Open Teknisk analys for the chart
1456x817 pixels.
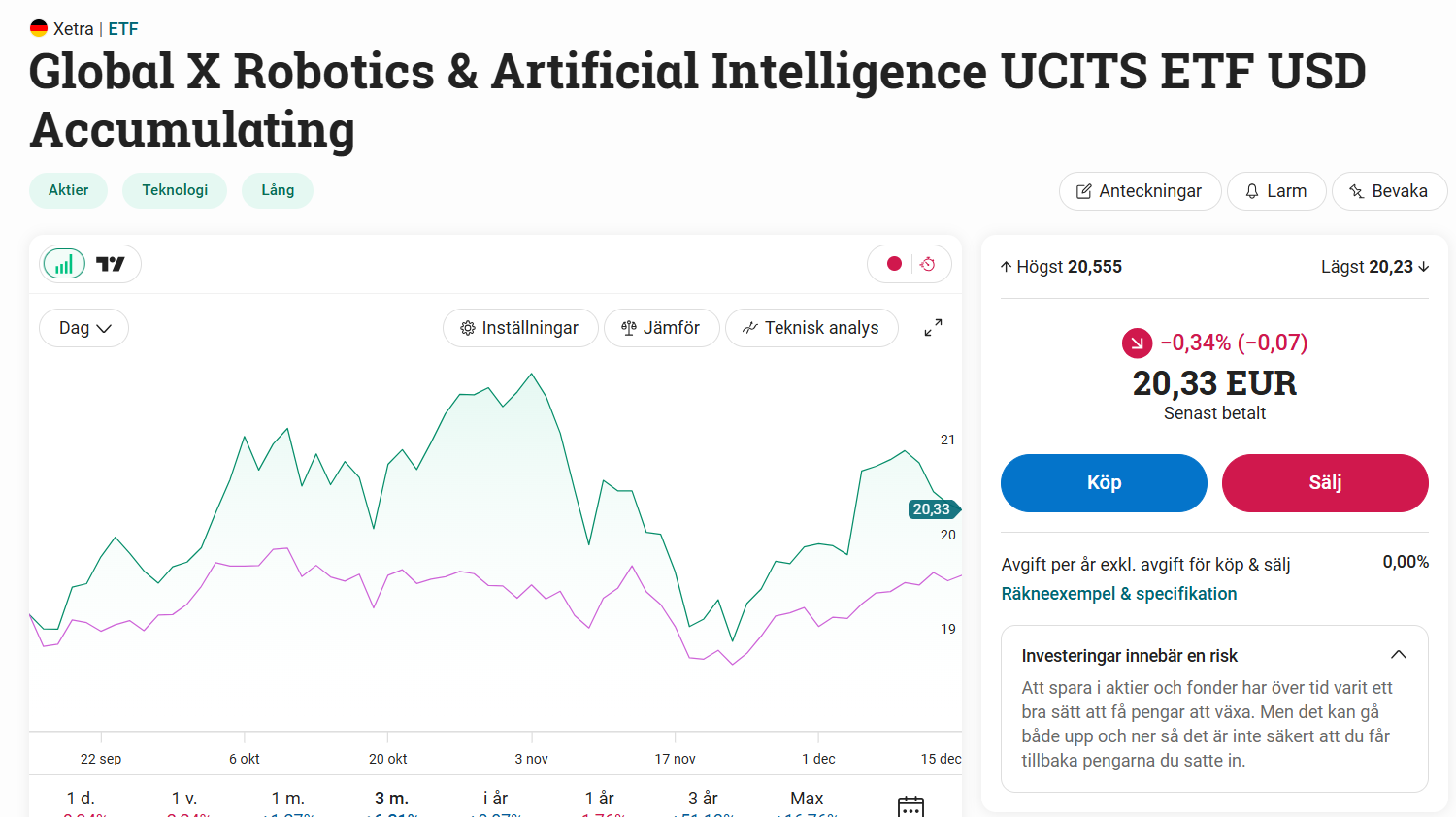pyautogui.click(x=811, y=328)
